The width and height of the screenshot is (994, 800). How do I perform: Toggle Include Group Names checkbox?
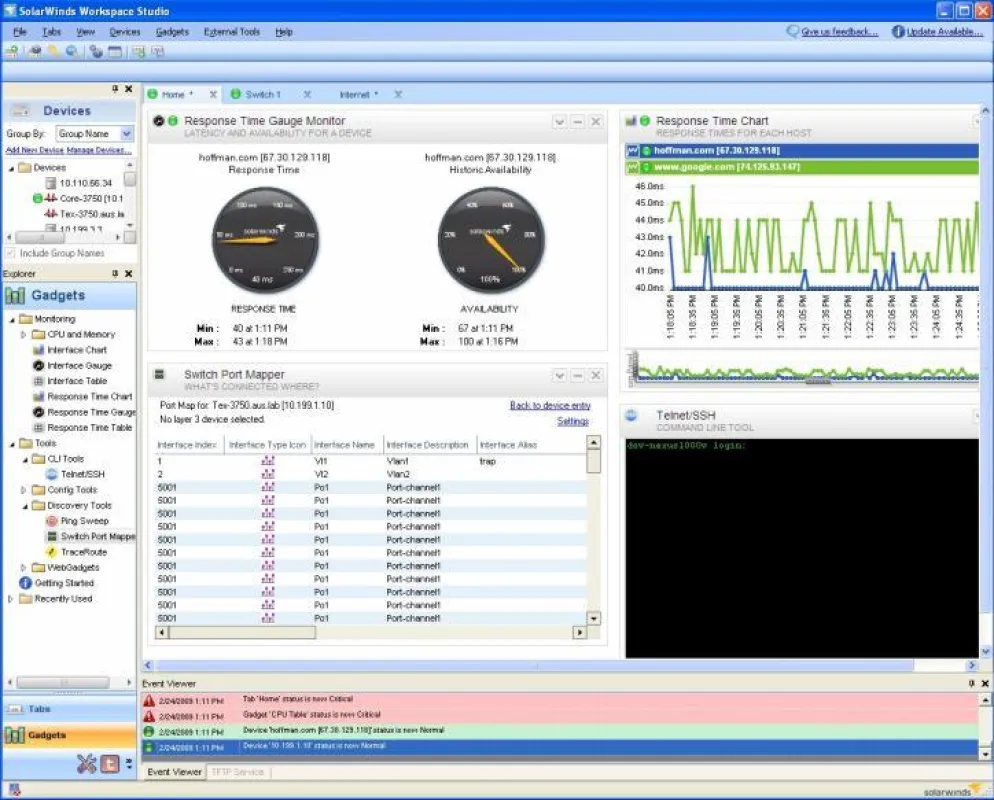tap(10, 253)
